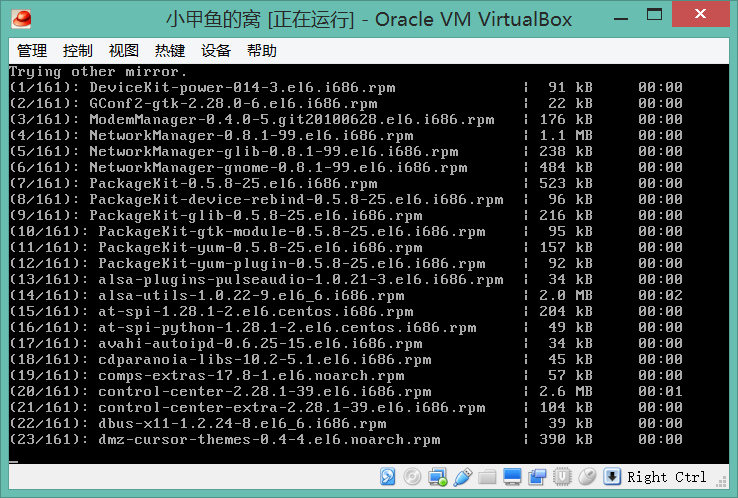Click the hard disk activity icon
This screenshot has width=738, height=498.
click(387, 477)
